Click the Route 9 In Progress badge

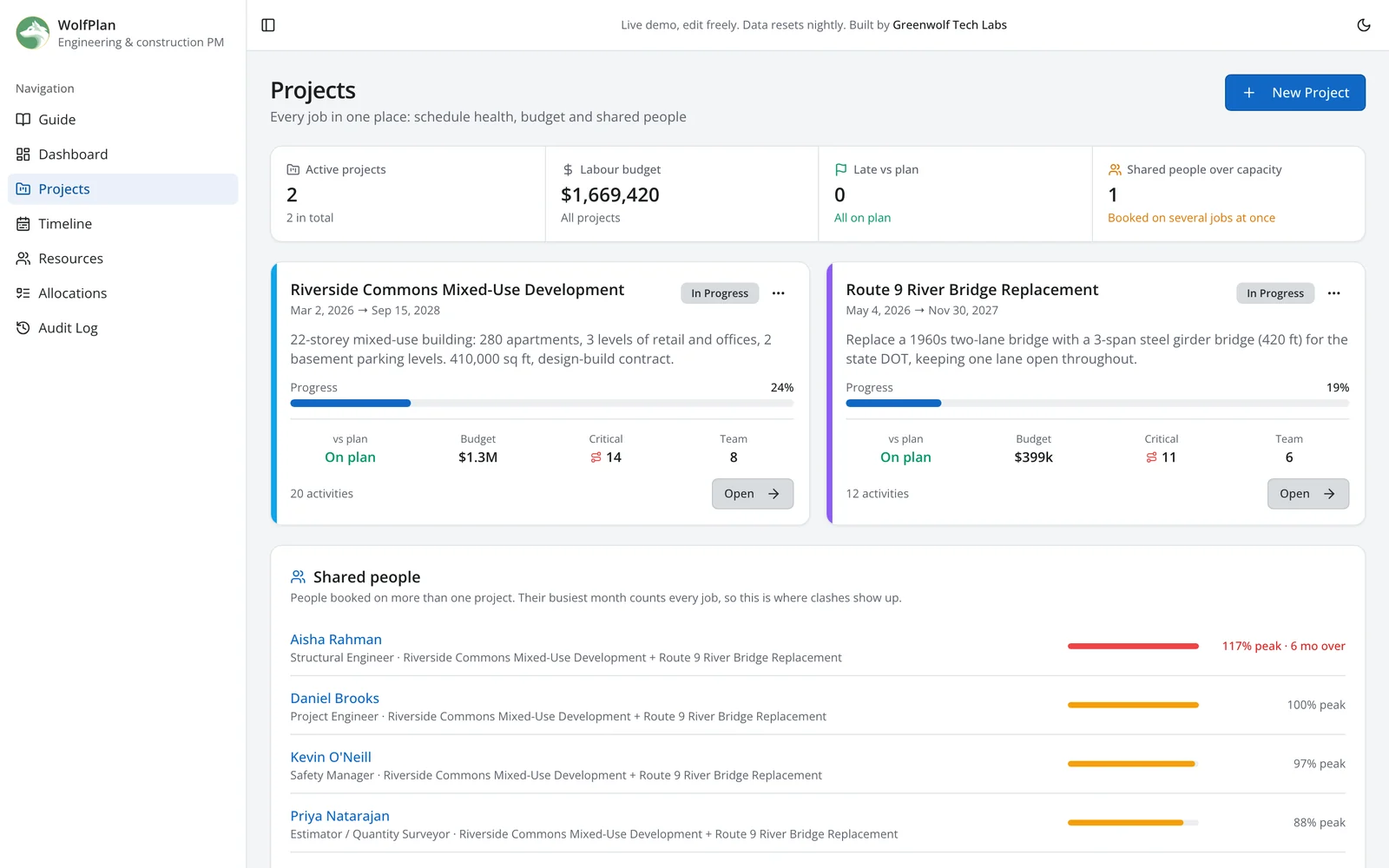1275,293
